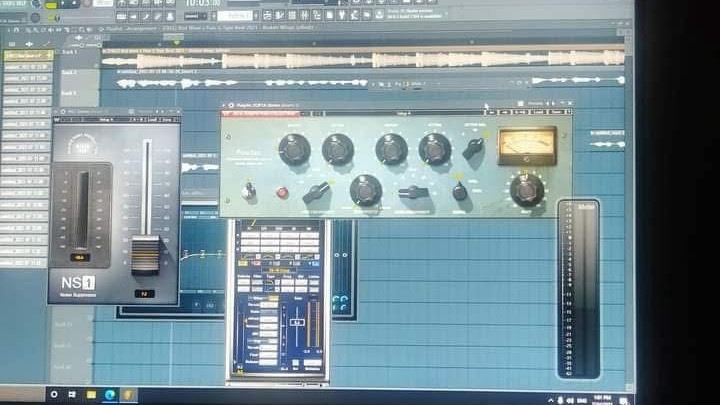Open the taskbar clock and date
The width and height of the screenshot is (720, 405).
[602, 400]
